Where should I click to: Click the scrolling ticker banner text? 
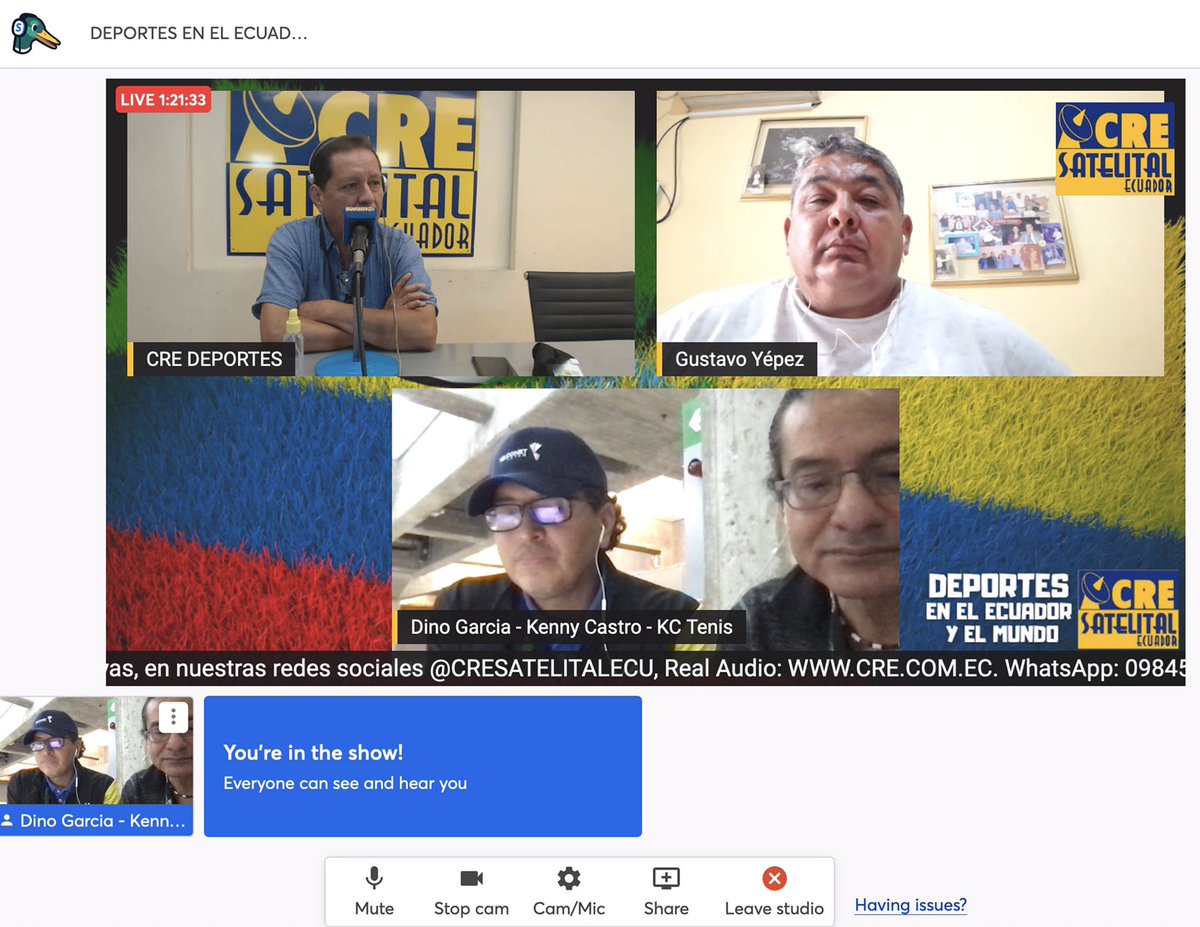[x=646, y=668]
